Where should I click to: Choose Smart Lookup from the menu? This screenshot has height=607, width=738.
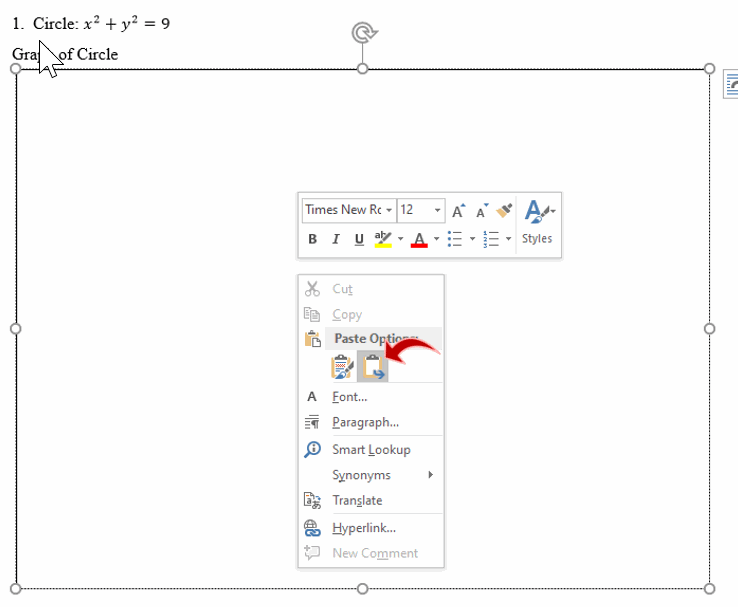(x=371, y=450)
